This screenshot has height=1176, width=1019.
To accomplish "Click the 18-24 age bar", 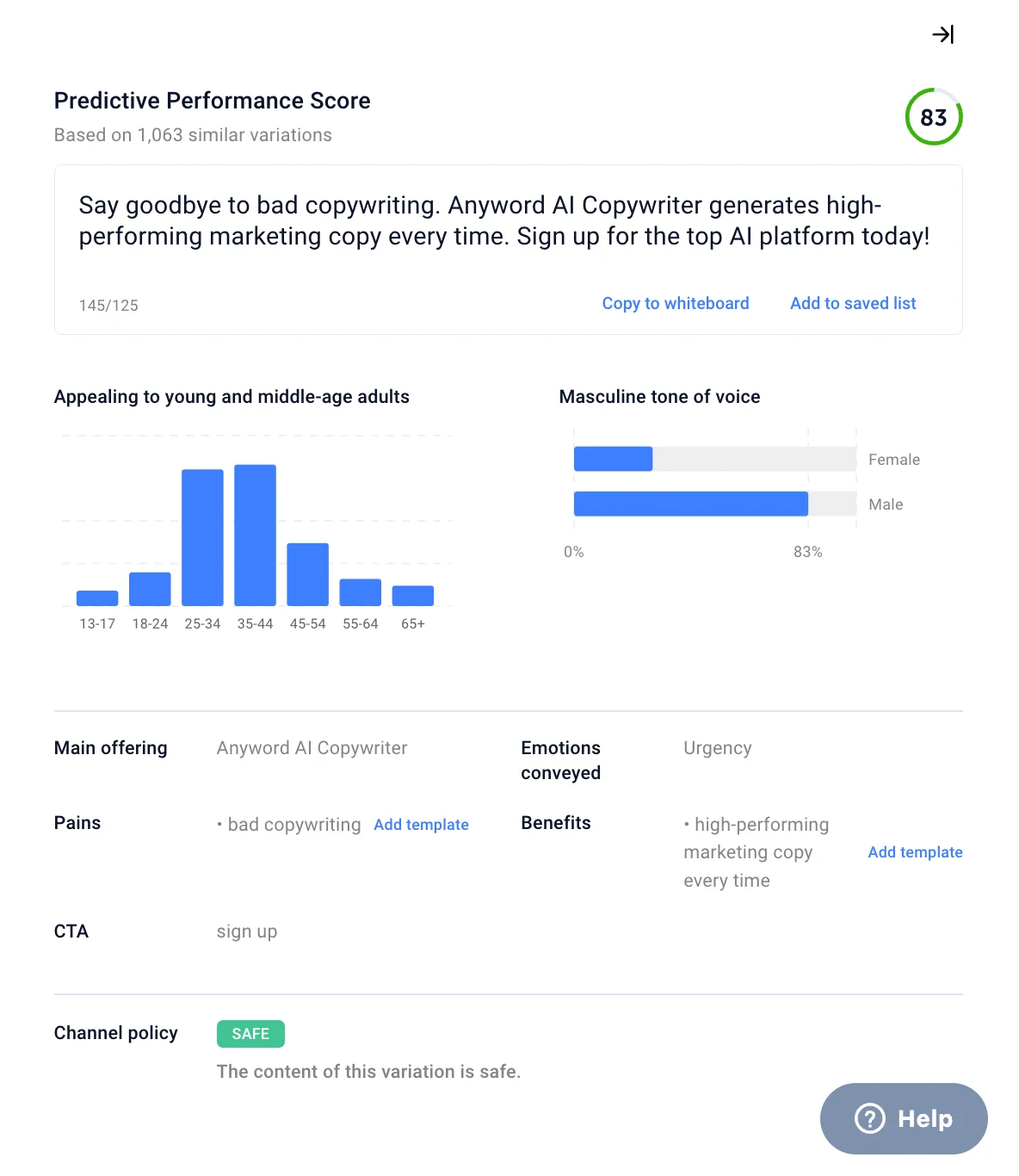I will (150, 589).
